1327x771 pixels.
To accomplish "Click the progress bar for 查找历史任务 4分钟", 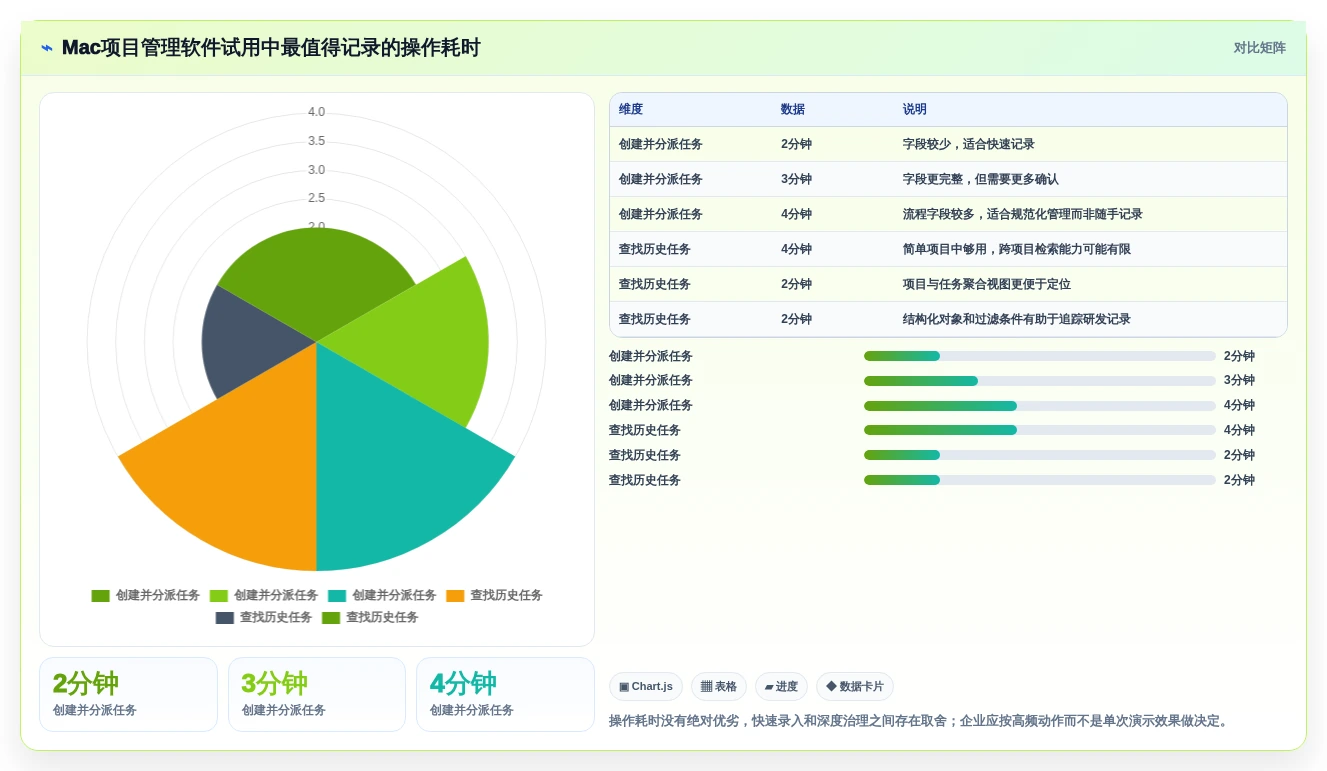I will 1040,430.
